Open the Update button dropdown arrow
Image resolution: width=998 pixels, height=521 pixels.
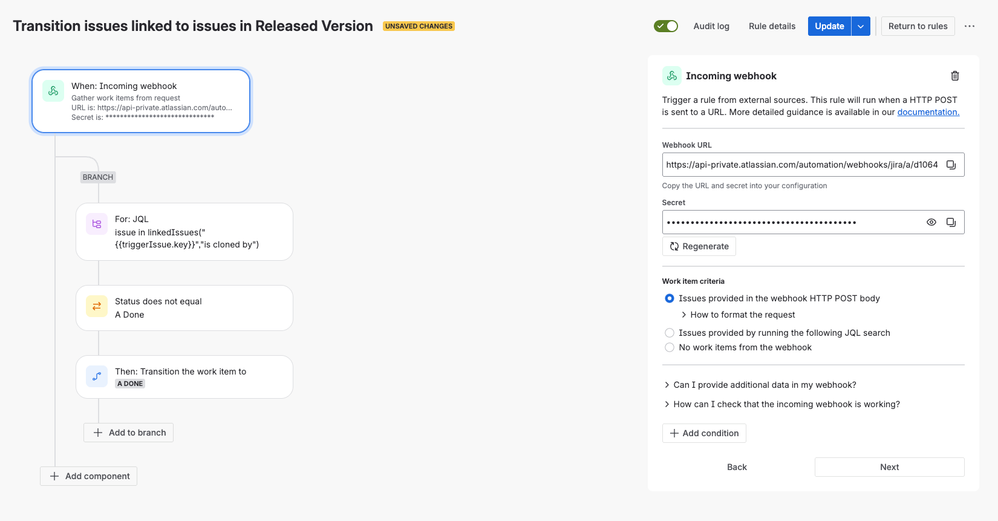(861, 26)
